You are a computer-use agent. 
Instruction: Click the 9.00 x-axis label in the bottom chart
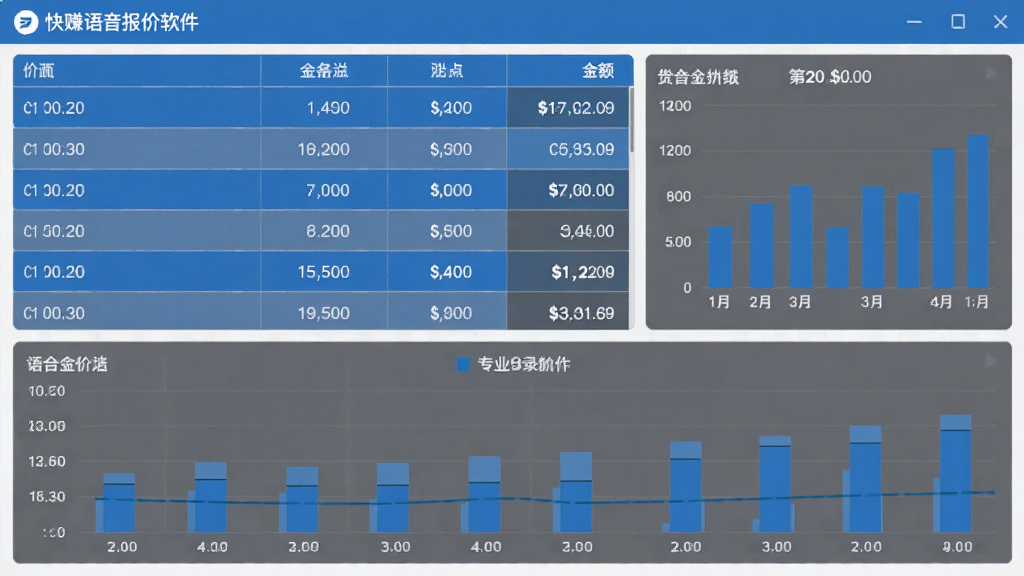[957, 547]
